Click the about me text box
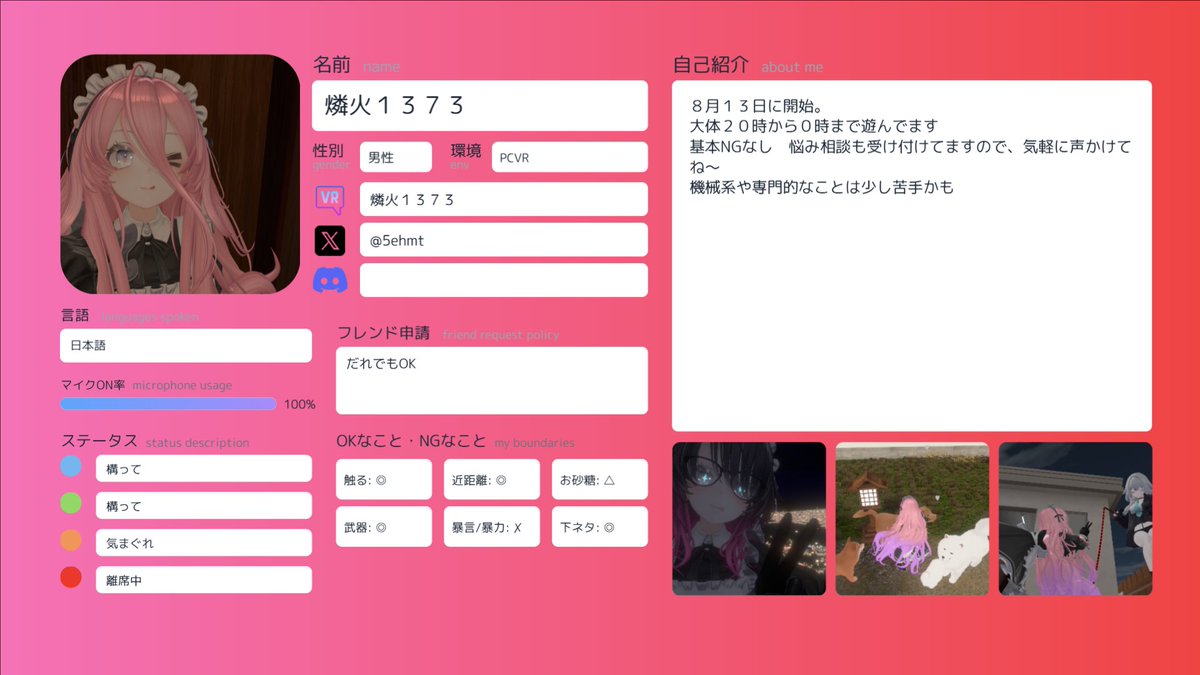1200x675 pixels. (x=912, y=256)
